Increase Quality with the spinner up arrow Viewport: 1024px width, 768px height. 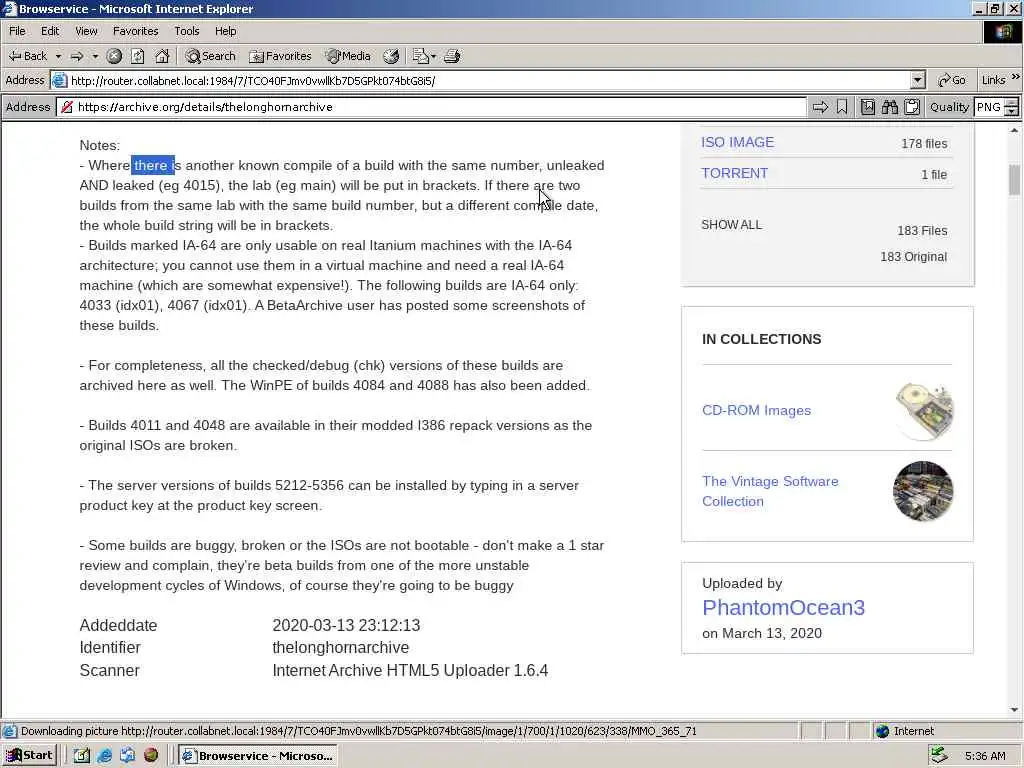[x=1012, y=103]
